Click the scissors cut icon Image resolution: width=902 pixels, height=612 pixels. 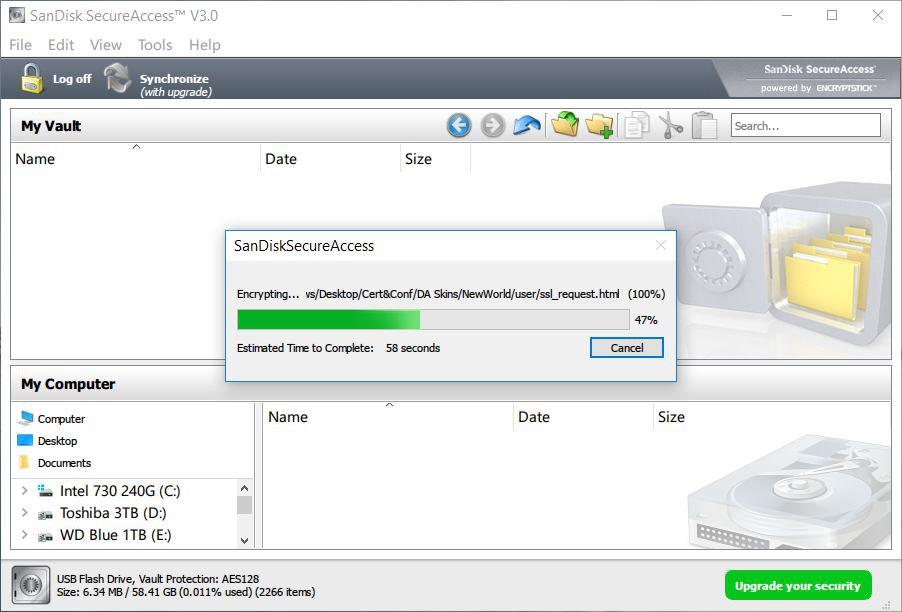tap(671, 125)
